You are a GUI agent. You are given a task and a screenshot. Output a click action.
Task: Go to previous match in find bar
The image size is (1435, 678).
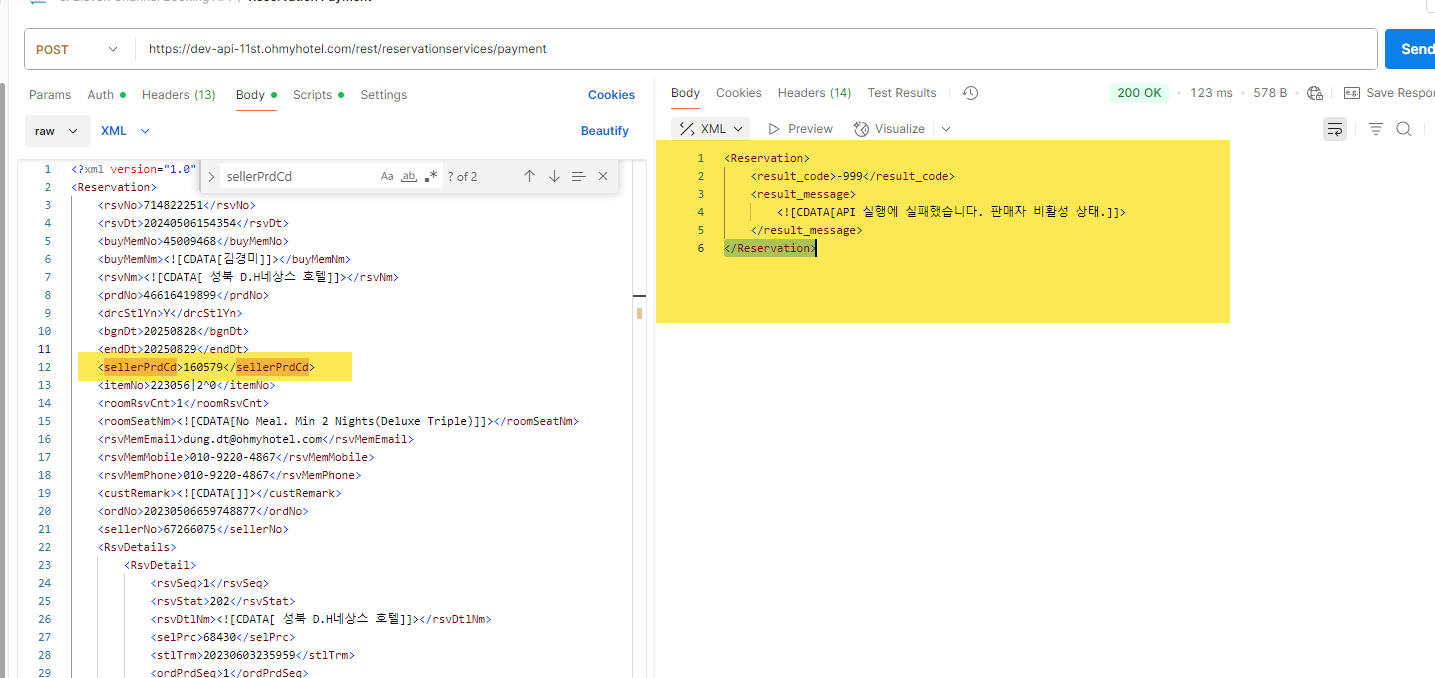(x=529, y=176)
